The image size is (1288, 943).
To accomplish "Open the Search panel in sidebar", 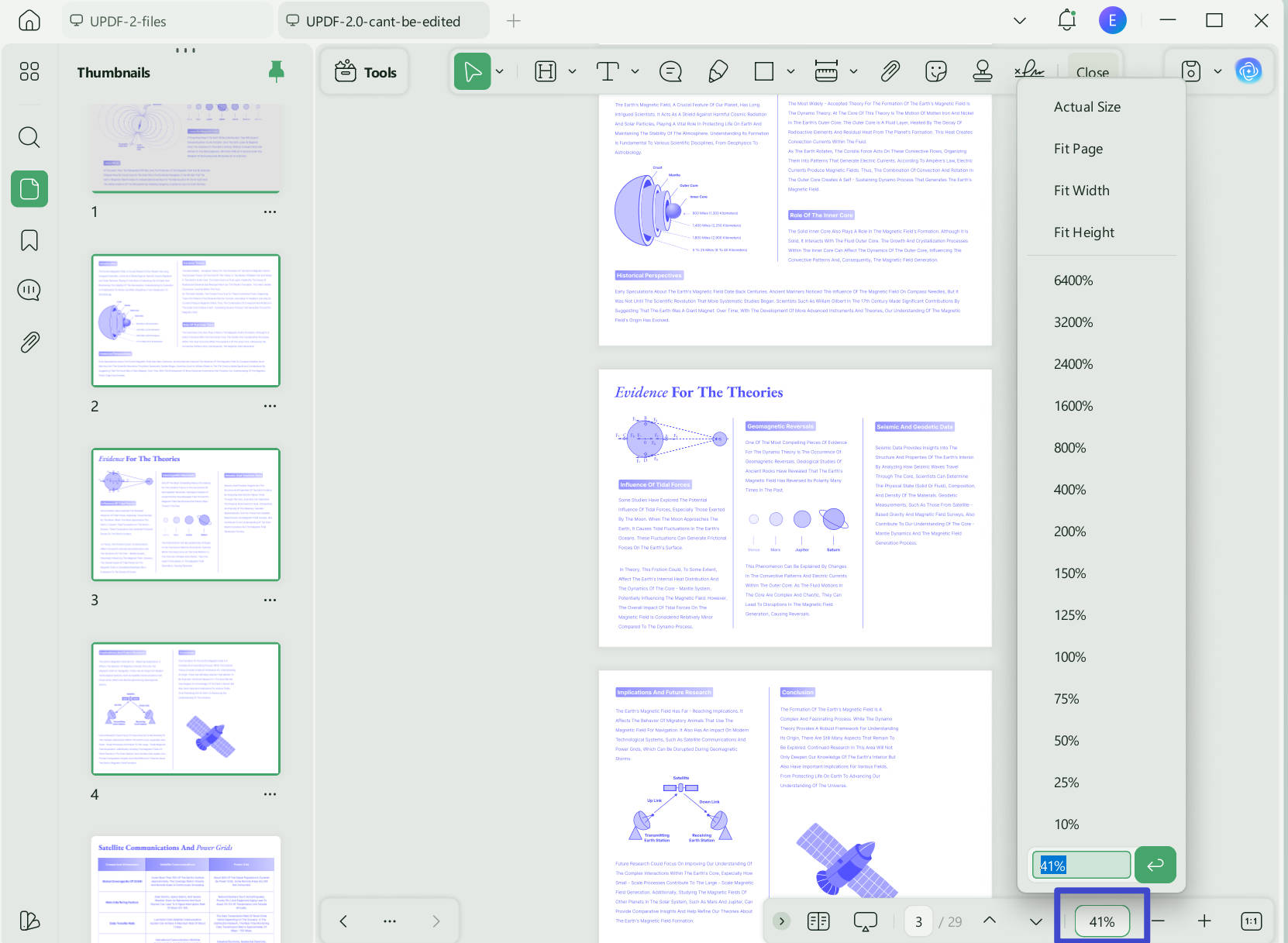I will [29, 138].
